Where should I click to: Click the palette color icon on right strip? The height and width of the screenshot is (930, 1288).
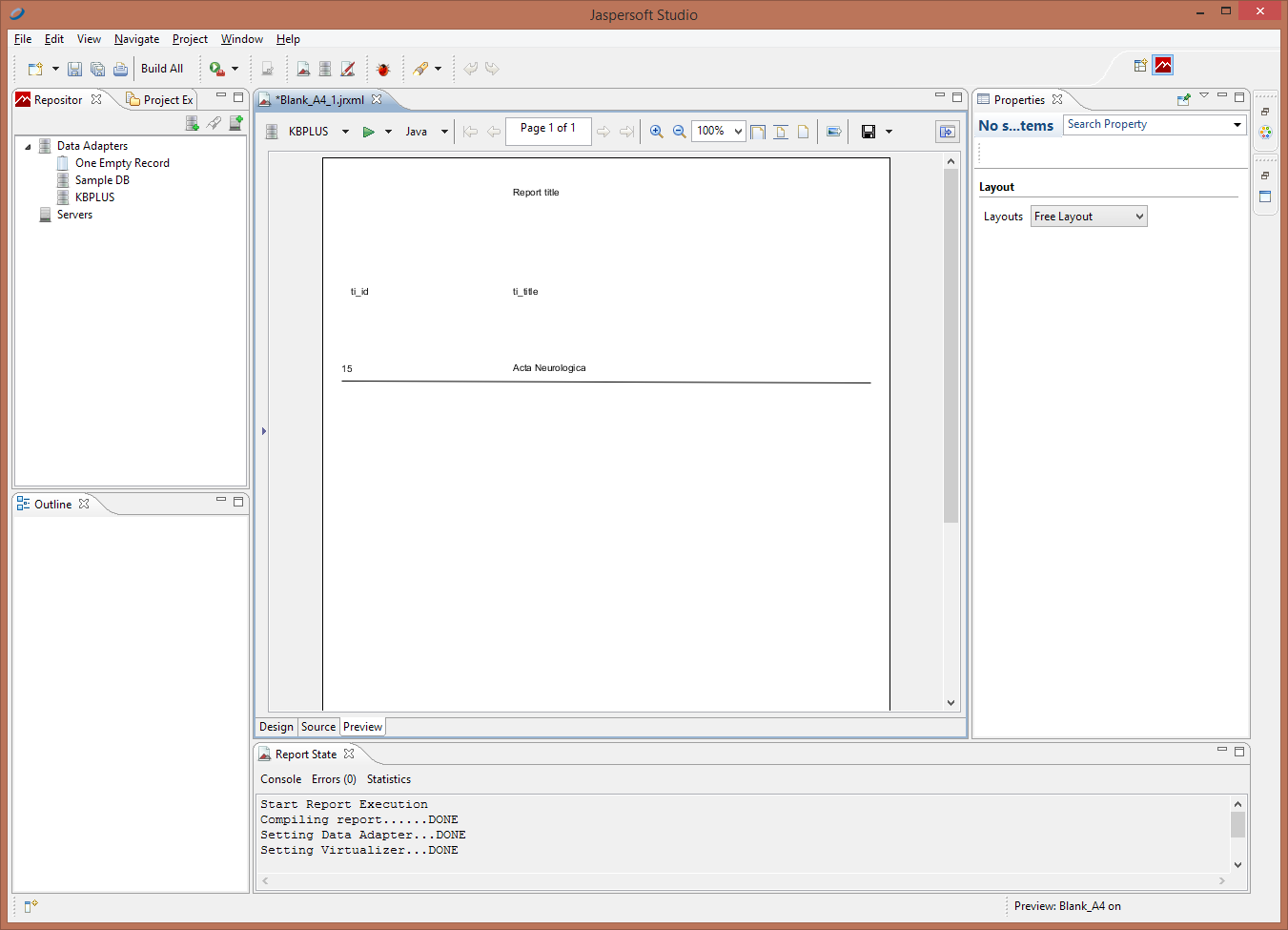tap(1265, 133)
